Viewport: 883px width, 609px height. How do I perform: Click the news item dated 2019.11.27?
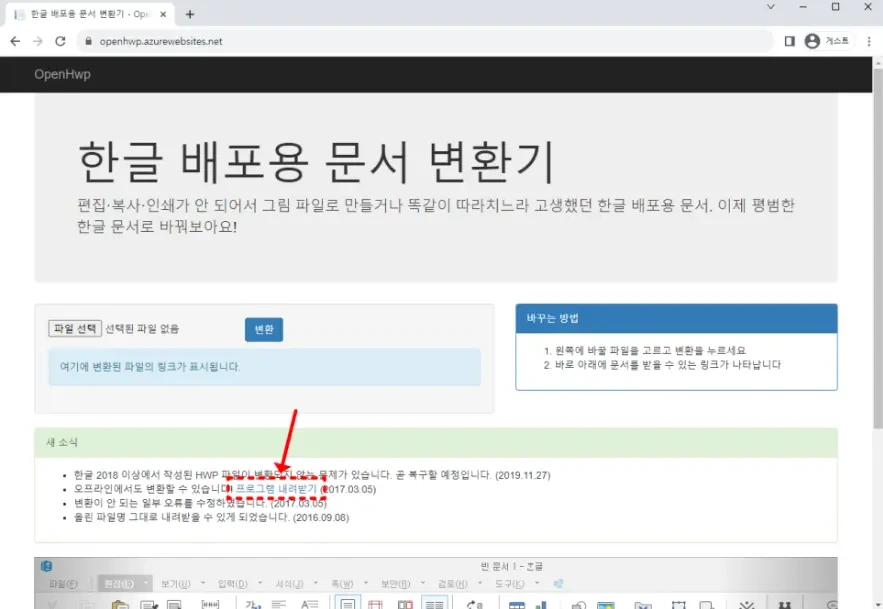click(312, 475)
